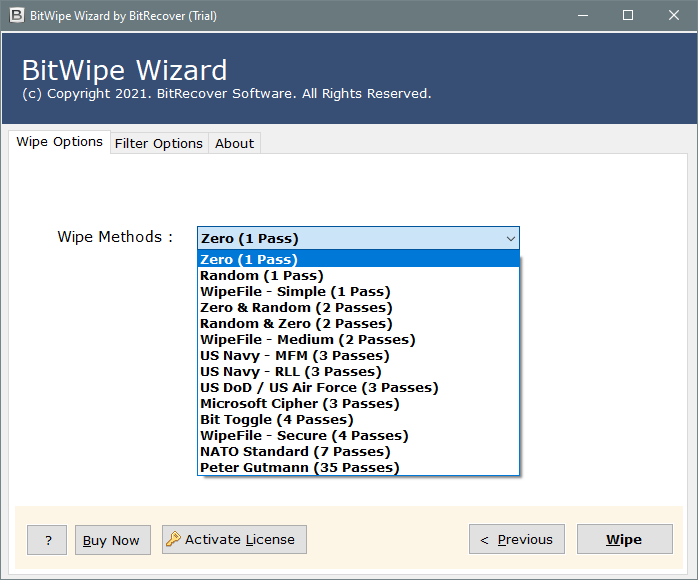Click the key icon on Activate License

tap(173, 539)
